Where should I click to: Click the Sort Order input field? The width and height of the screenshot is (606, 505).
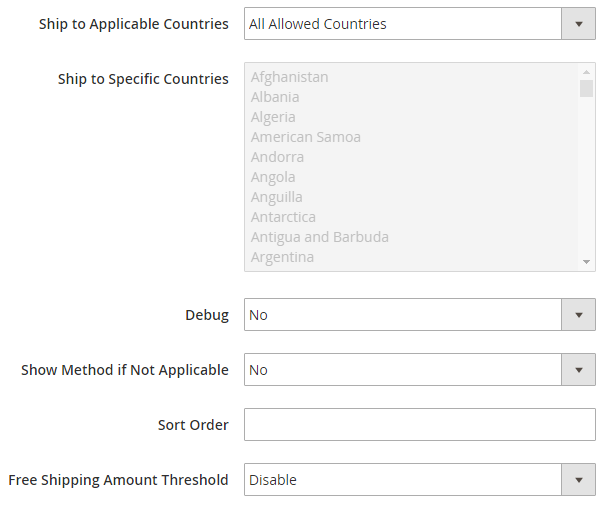click(420, 425)
